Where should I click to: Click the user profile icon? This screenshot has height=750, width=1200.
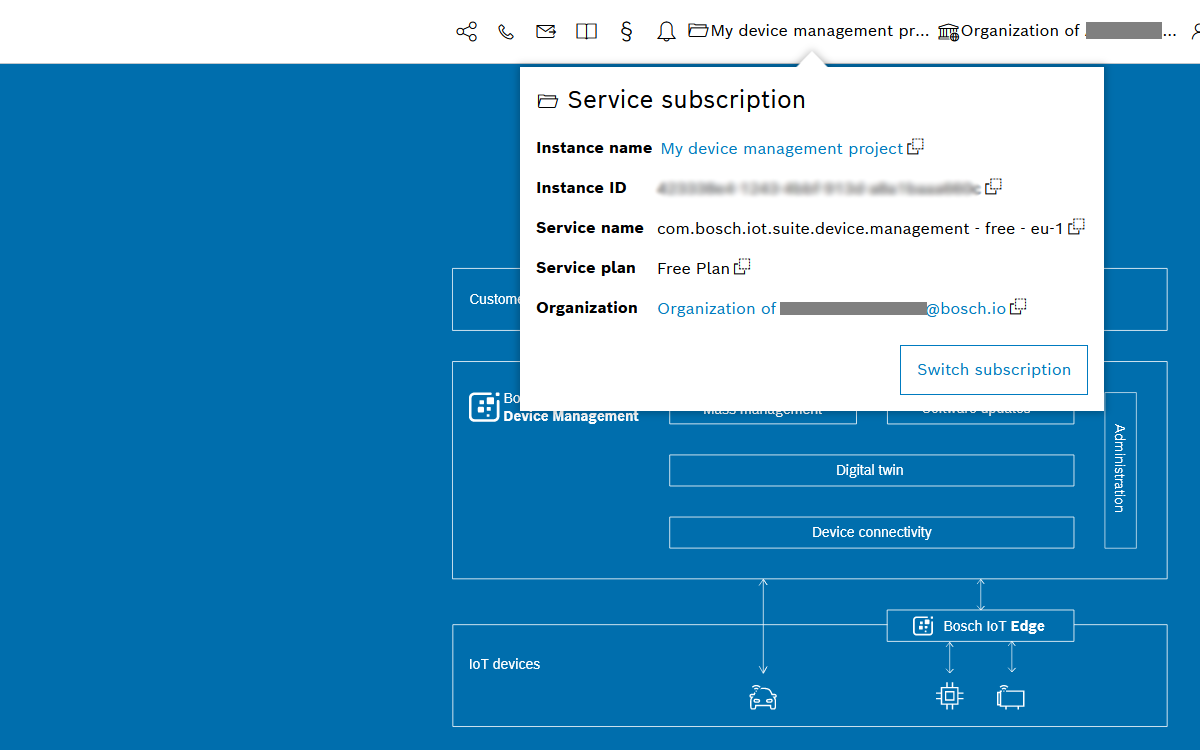[x=1195, y=32]
